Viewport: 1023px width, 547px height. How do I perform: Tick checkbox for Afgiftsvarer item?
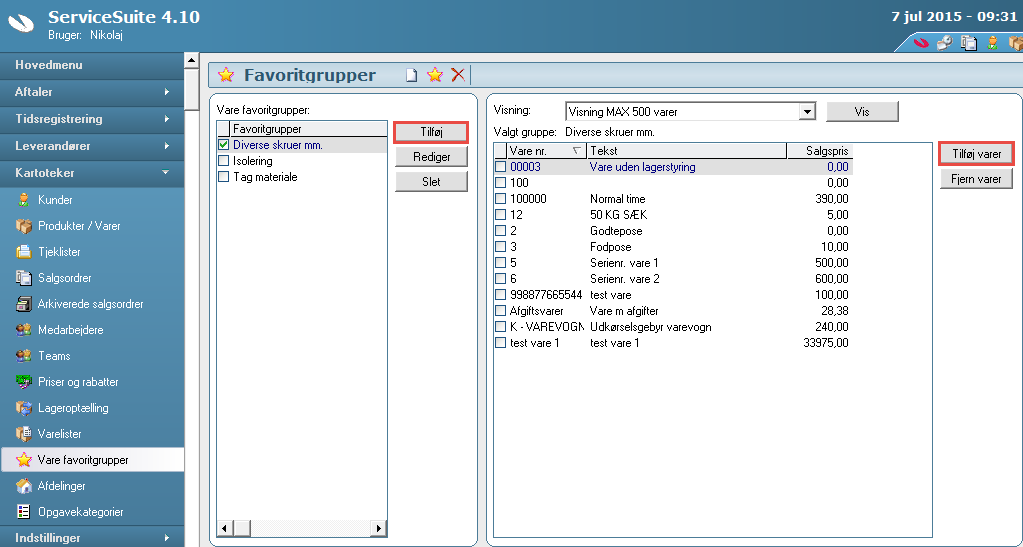pyautogui.click(x=500, y=311)
